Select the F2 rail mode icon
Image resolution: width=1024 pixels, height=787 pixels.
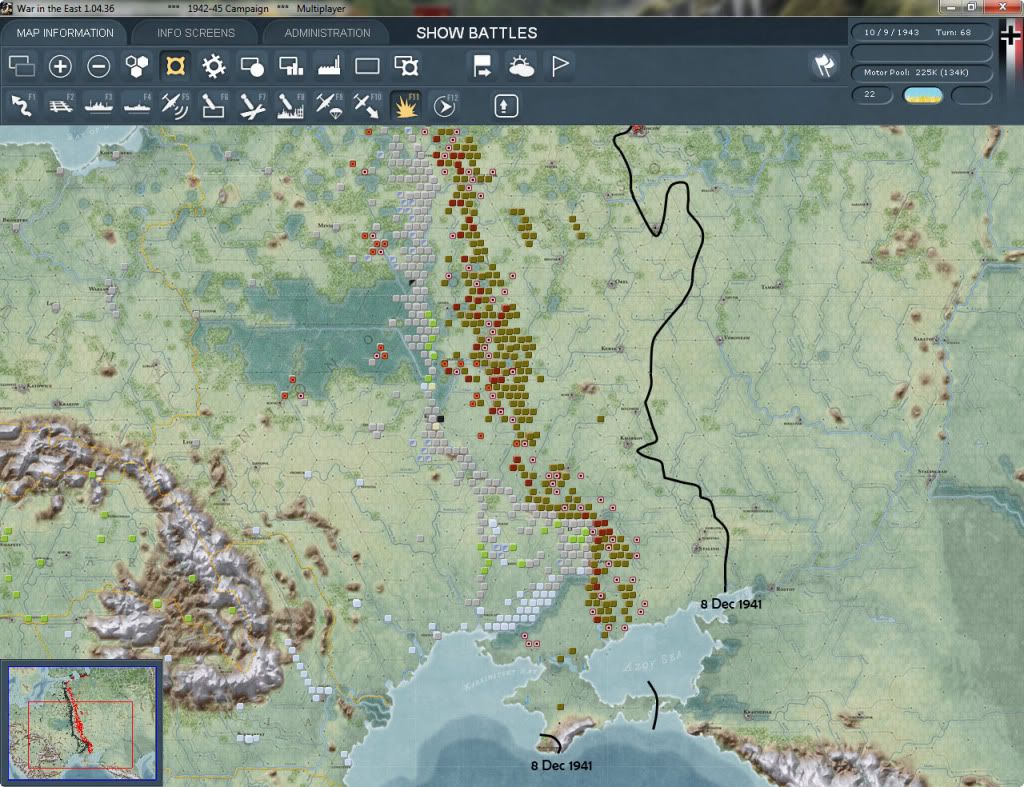tap(61, 106)
